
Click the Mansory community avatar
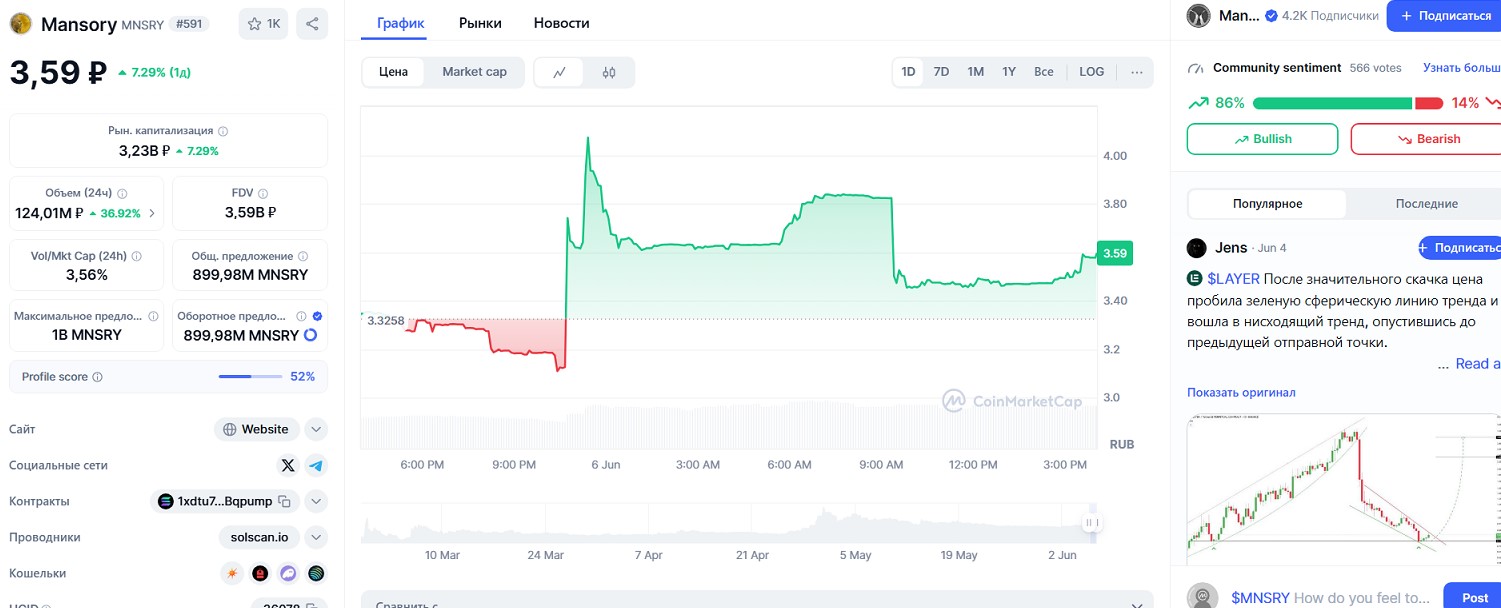point(1198,16)
